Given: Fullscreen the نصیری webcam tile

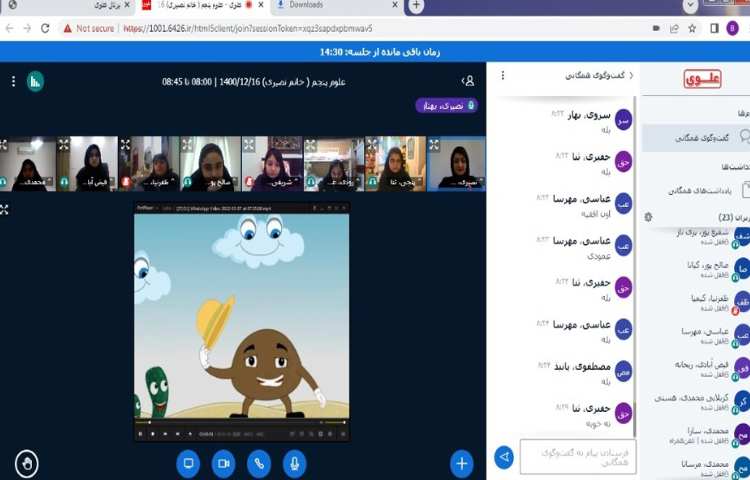Looking at the screenshot, I should (x=434, y=144).
